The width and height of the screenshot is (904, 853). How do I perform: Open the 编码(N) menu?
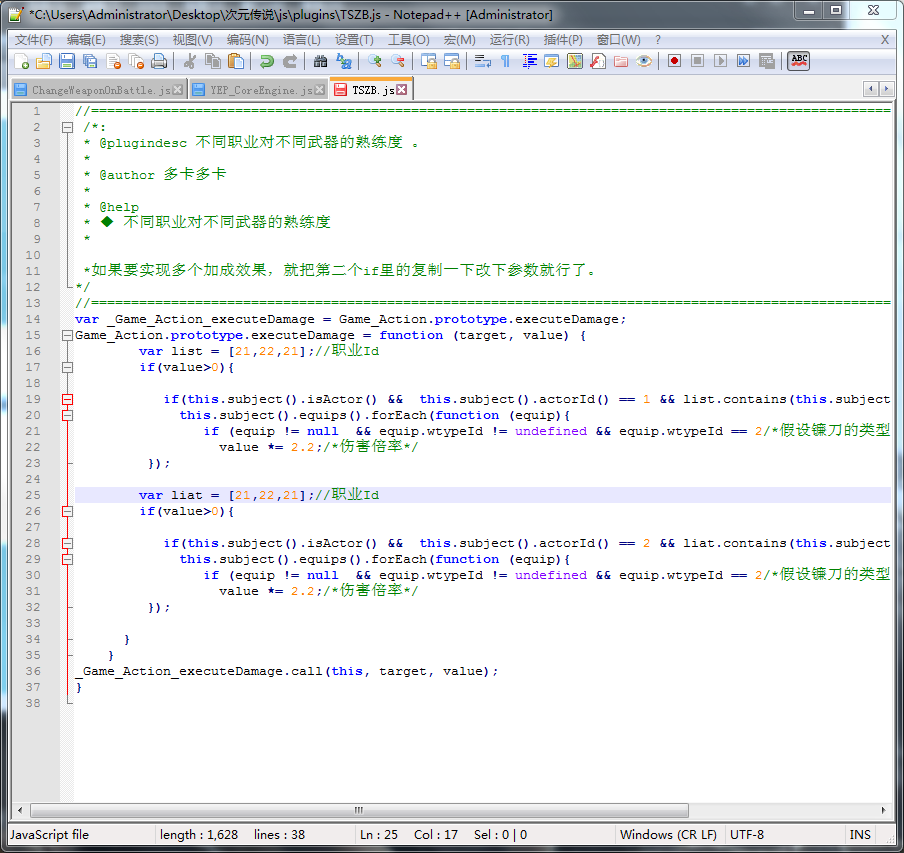(x=247, y=40)
